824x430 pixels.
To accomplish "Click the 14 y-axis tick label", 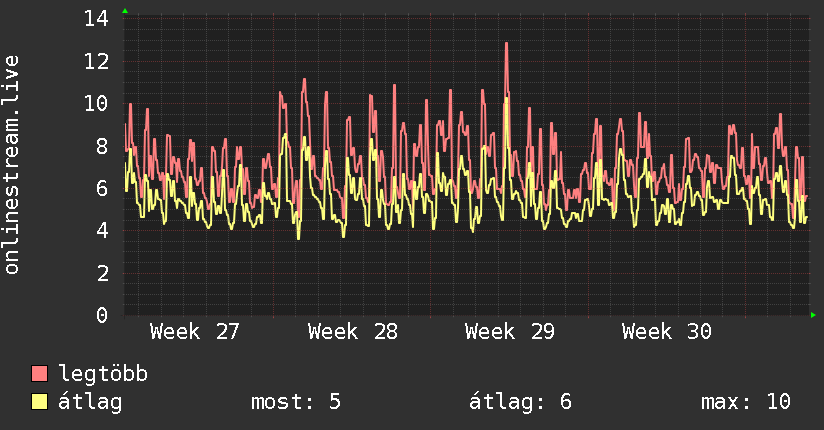I will point(96,19).
